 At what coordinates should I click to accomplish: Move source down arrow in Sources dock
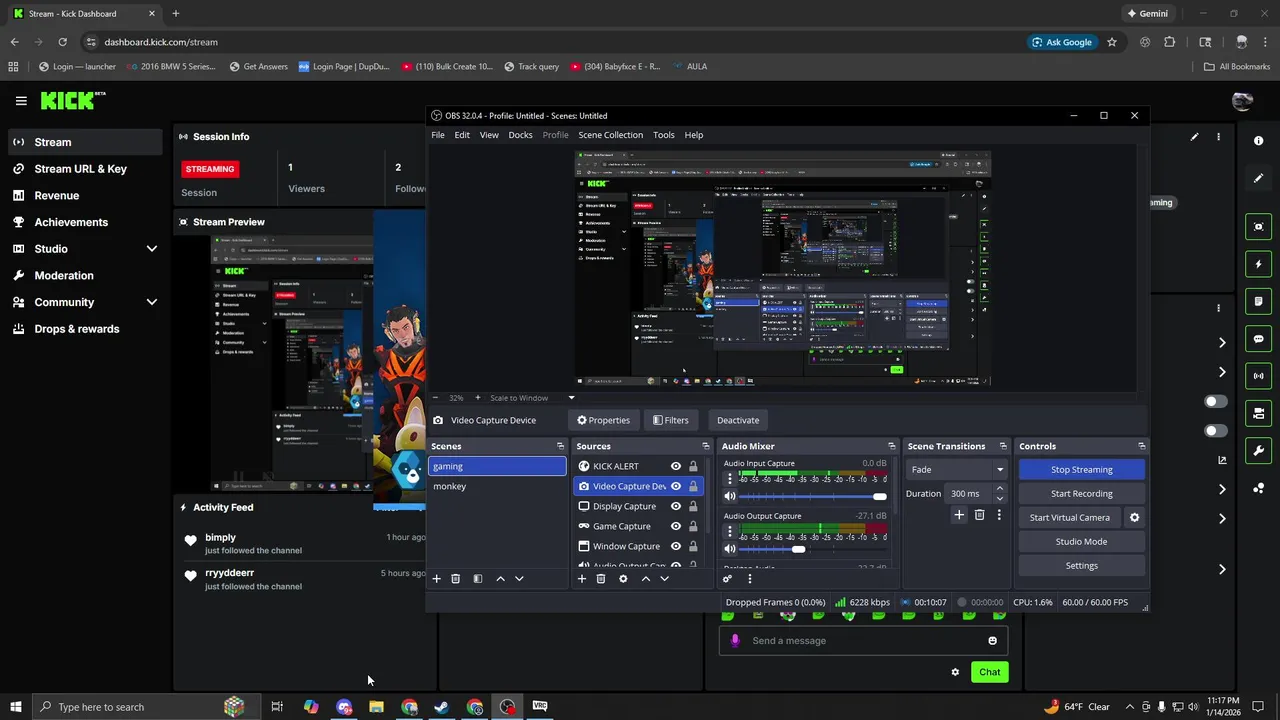tap(664, 579)
